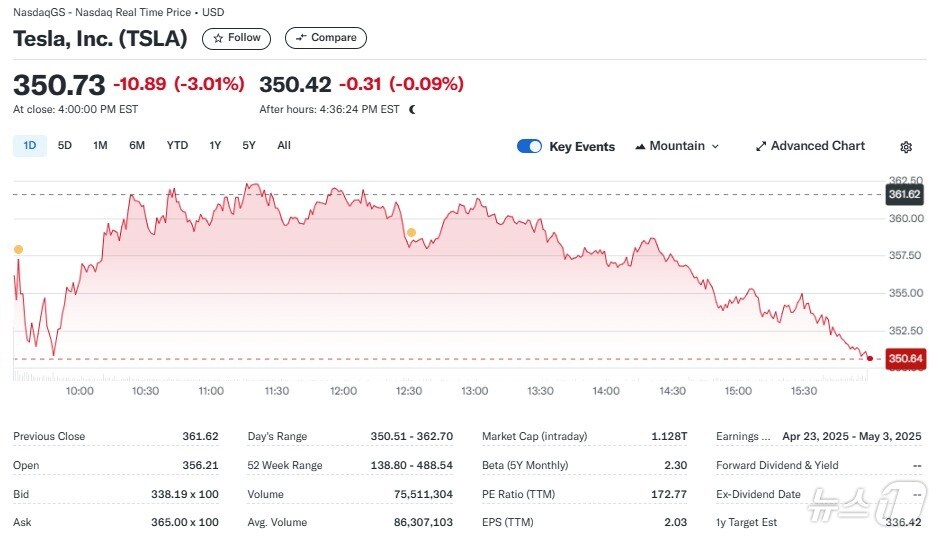Open chart settings gear icon
Viewport: 937px width, 538px height.
pyautogui.click(x=906, y=147)
